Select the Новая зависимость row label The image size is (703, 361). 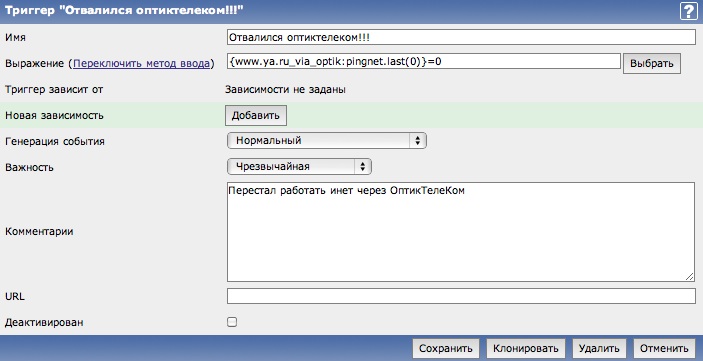click(54, 115)
